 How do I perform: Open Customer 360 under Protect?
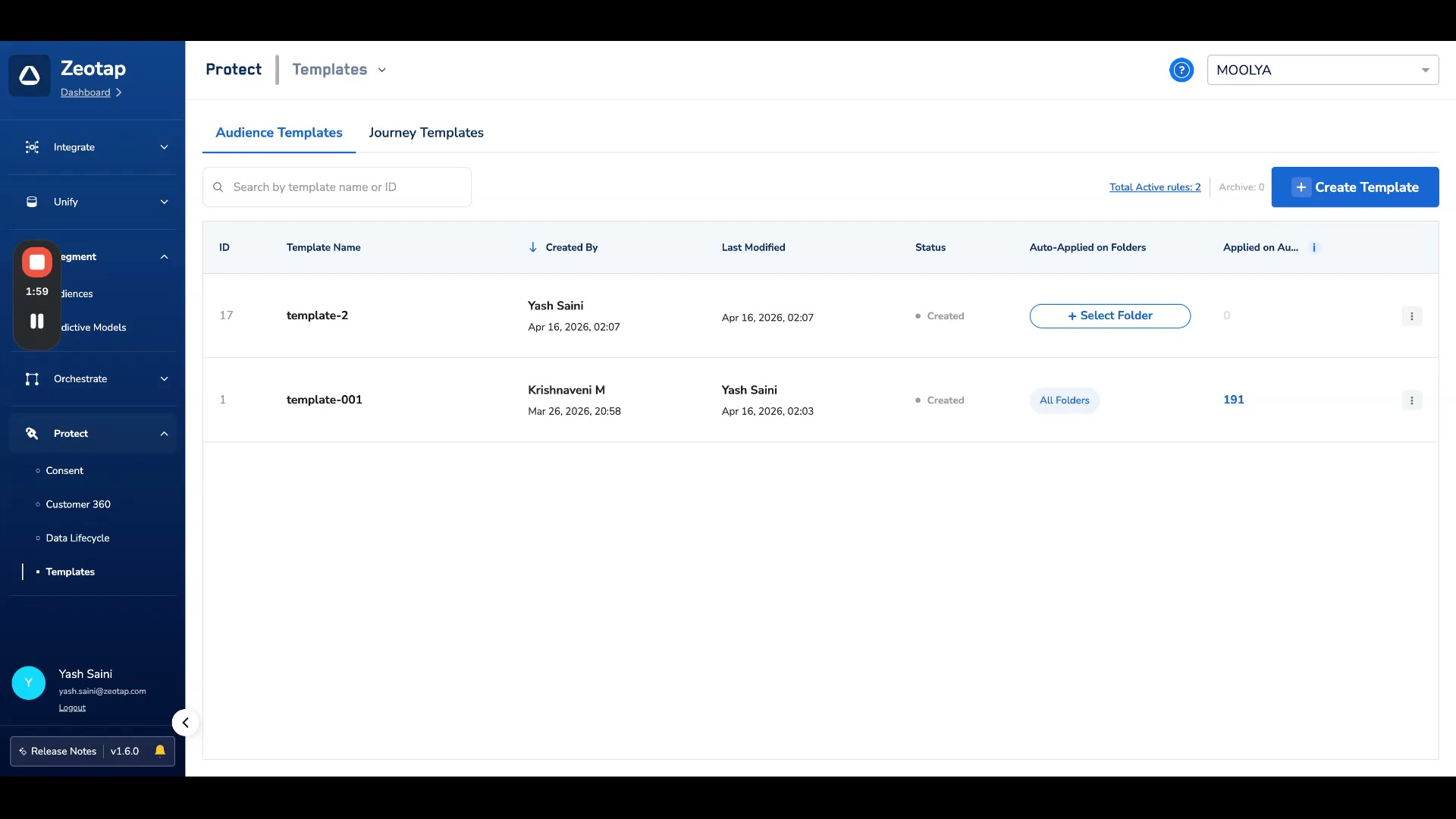tap(78, 504)
